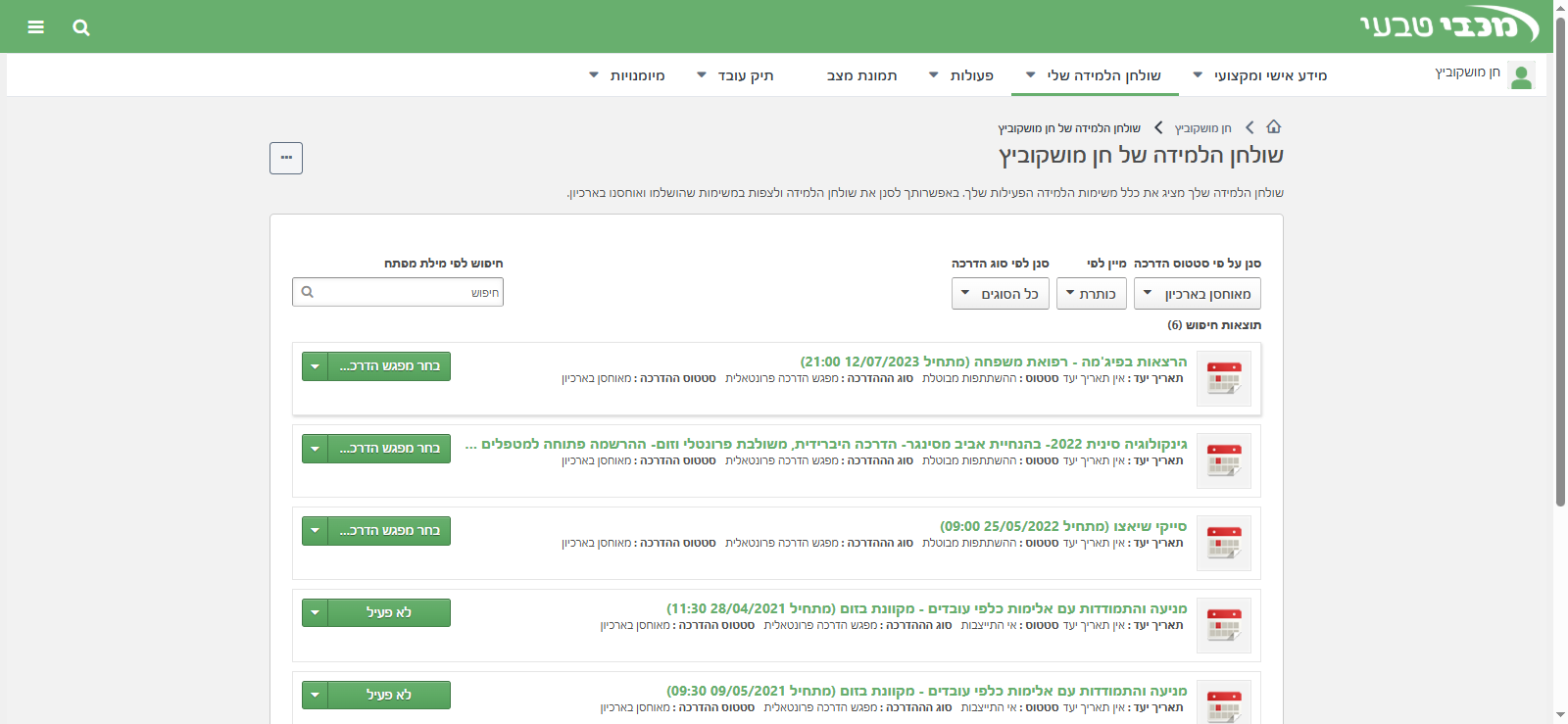
Task: Click the user avatar icon
Action: point(1522,75)
